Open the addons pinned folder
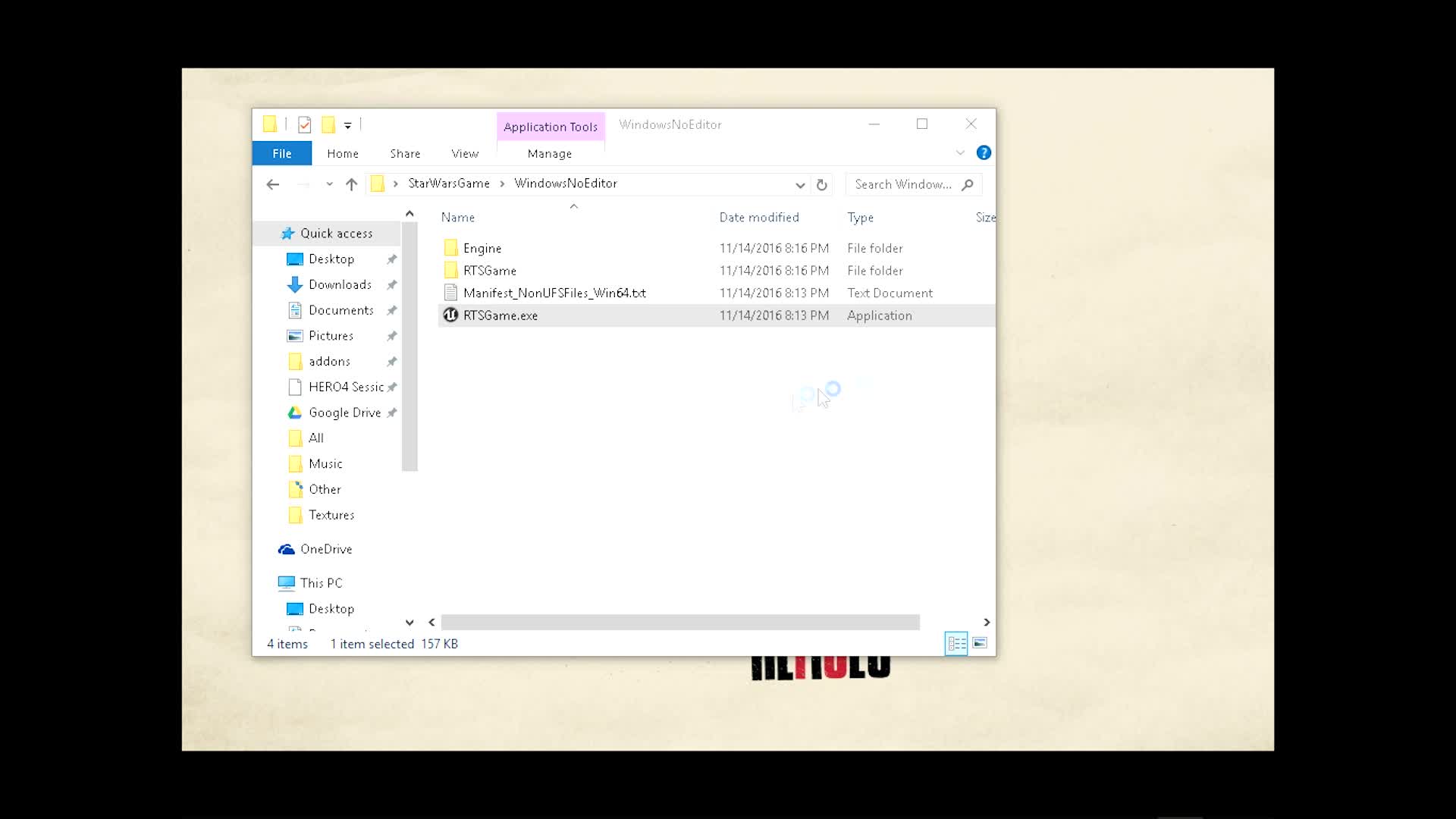Image resolution: width=1456 pixels, height=819 pixels. pos(329,362)
